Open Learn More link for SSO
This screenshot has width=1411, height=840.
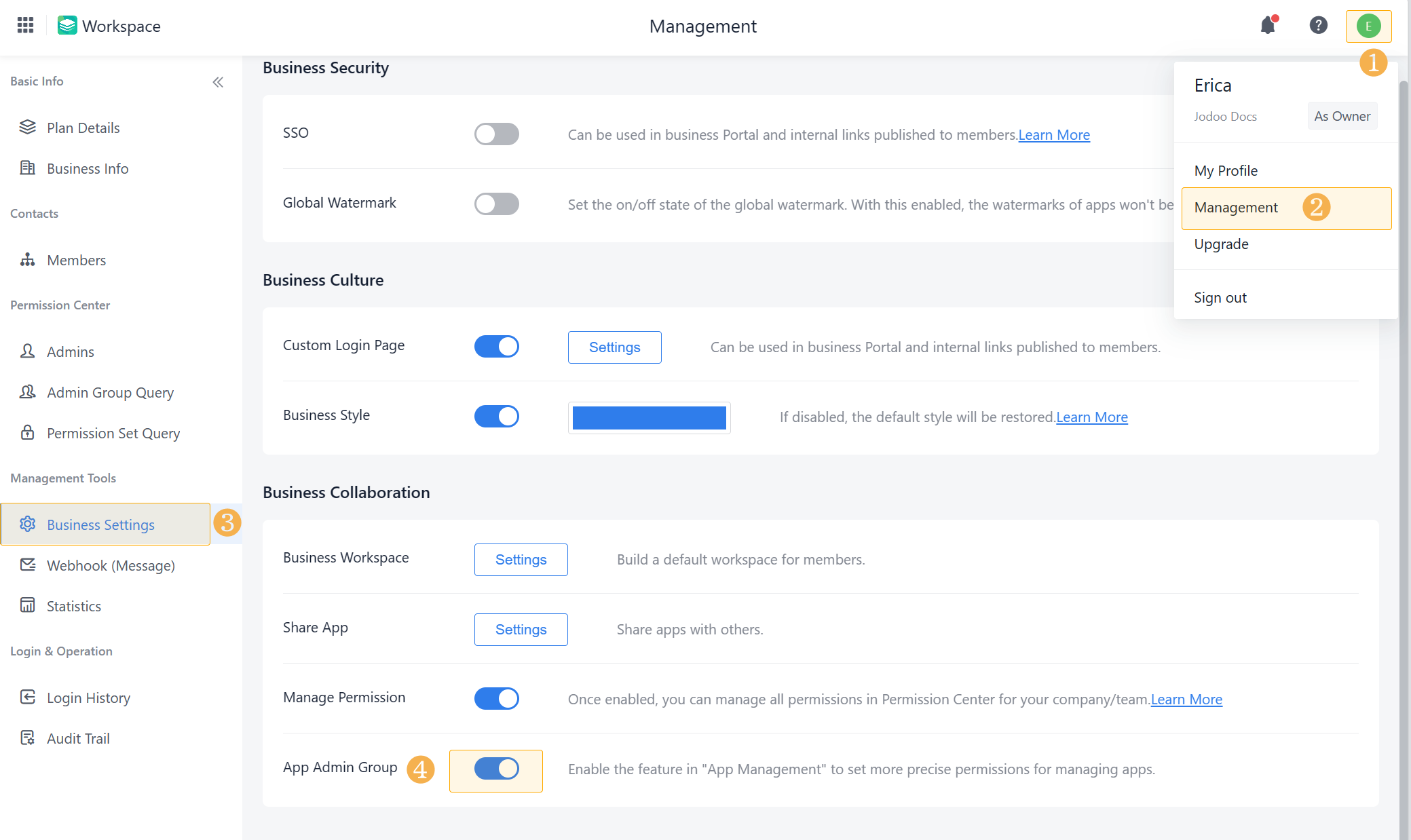1053,135
